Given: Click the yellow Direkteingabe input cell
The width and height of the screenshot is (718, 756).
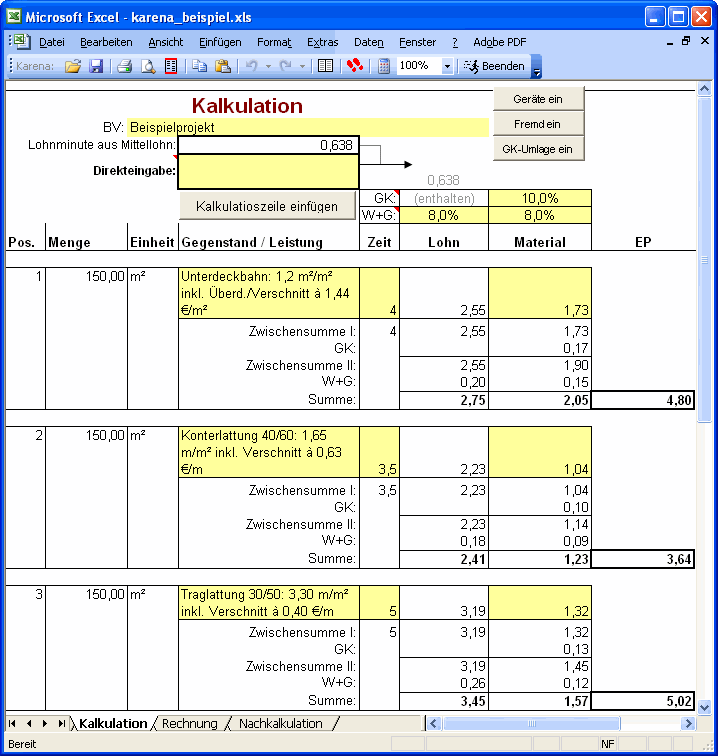Looking at the screenshot, I should pyautogui.click(x=269, y=172).
